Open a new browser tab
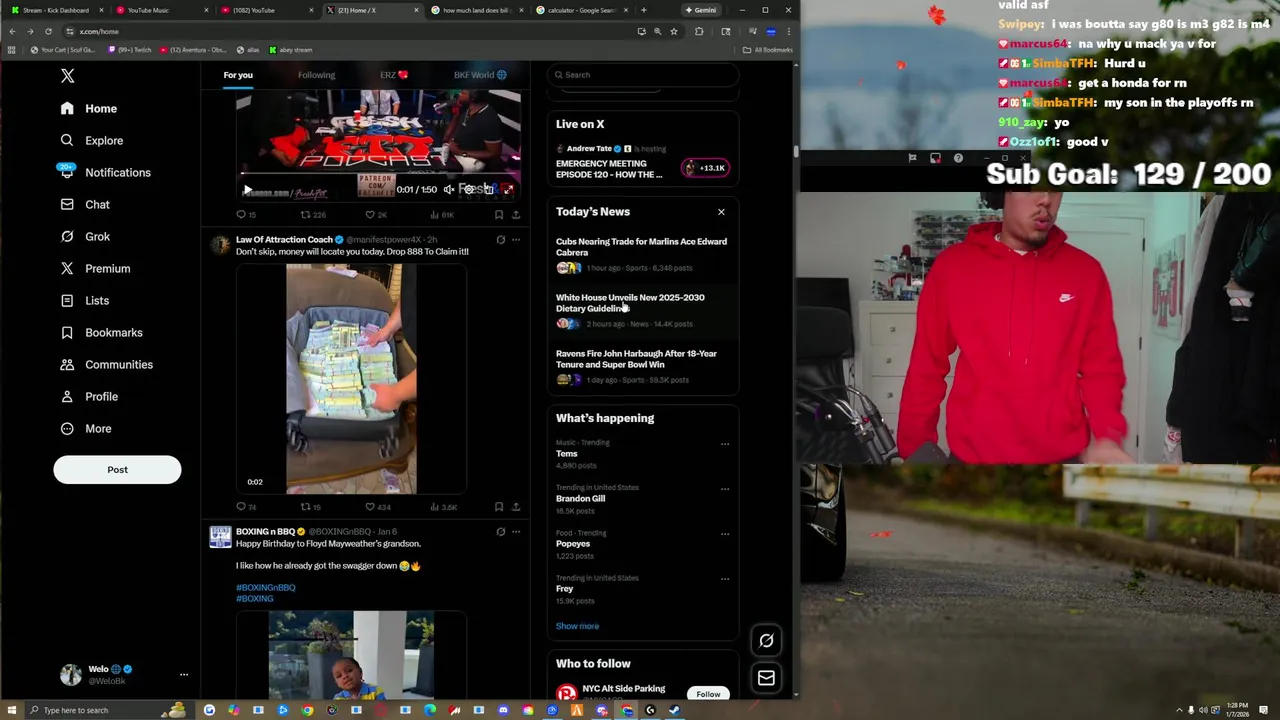 pyautogui.click(x=643, y=10)
